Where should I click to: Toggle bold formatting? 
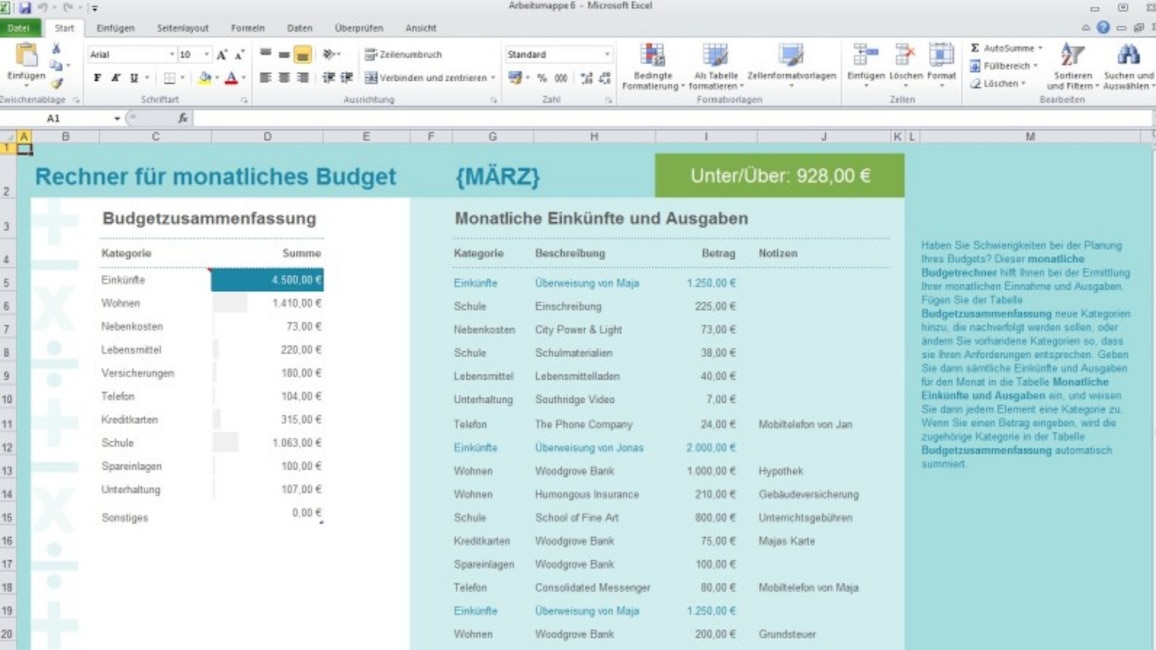click(97, 77)
